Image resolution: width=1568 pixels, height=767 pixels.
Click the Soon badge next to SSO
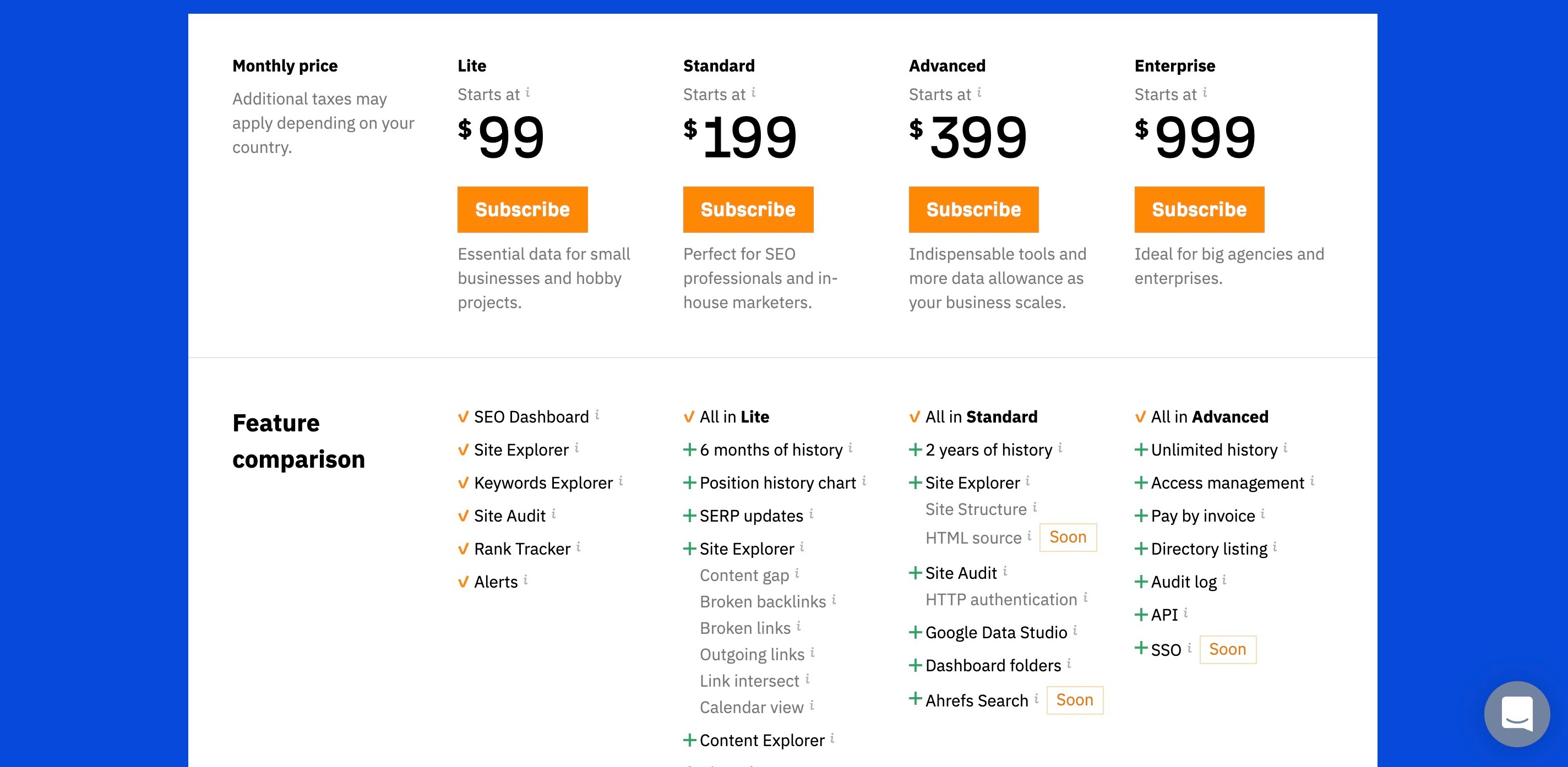(1227, 649)
